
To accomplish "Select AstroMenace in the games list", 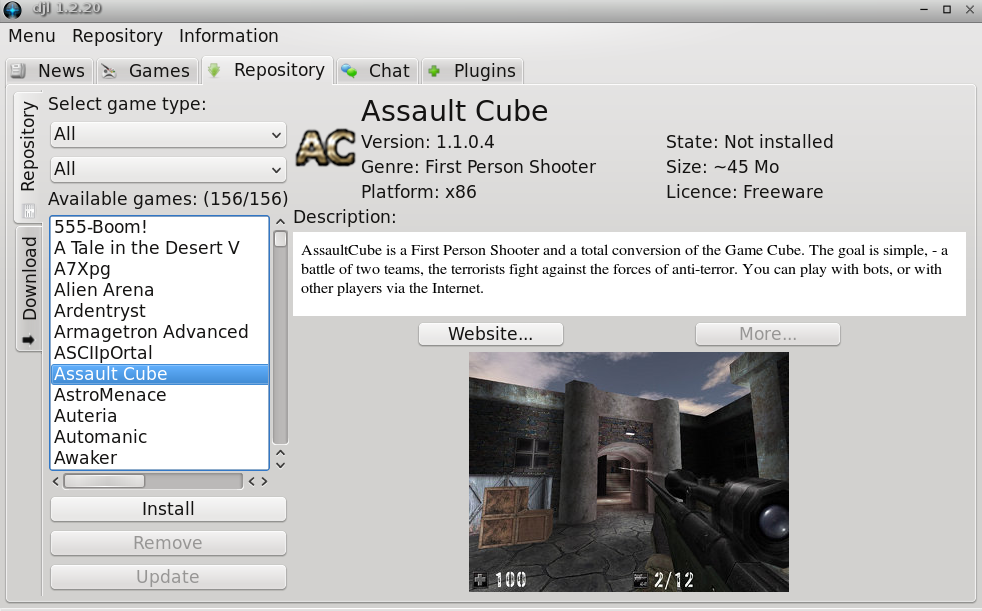I will point(160,395).
